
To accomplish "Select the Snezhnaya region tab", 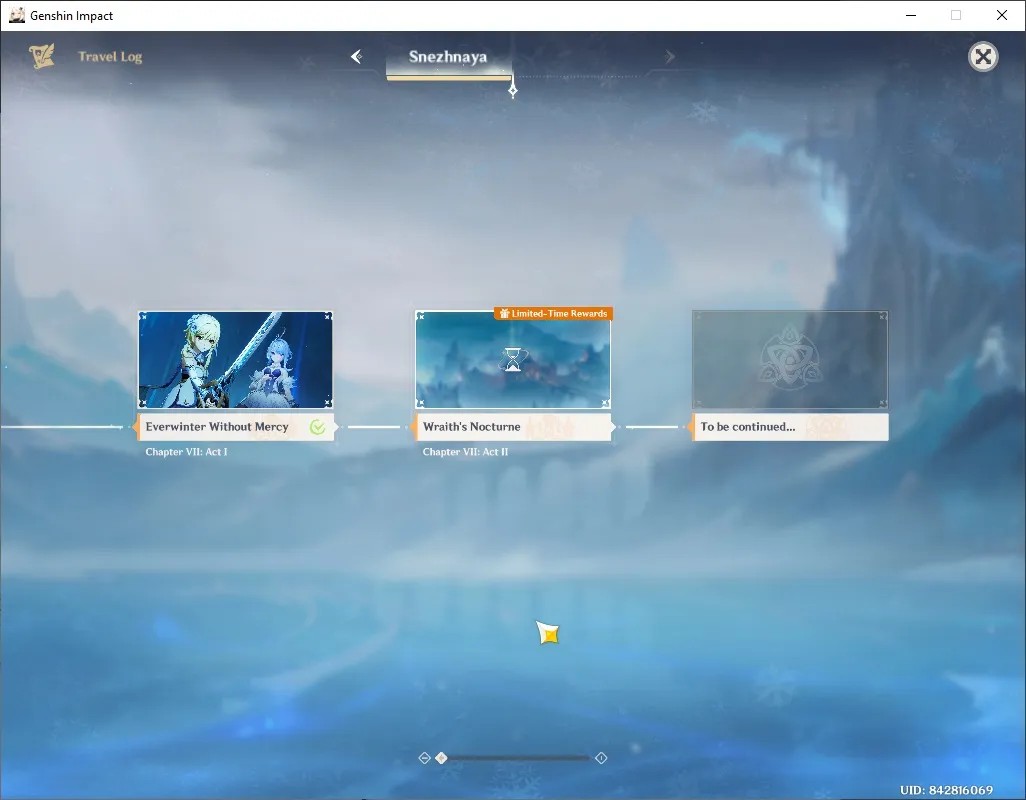I will pyautogui.click(x=448, y=57).
